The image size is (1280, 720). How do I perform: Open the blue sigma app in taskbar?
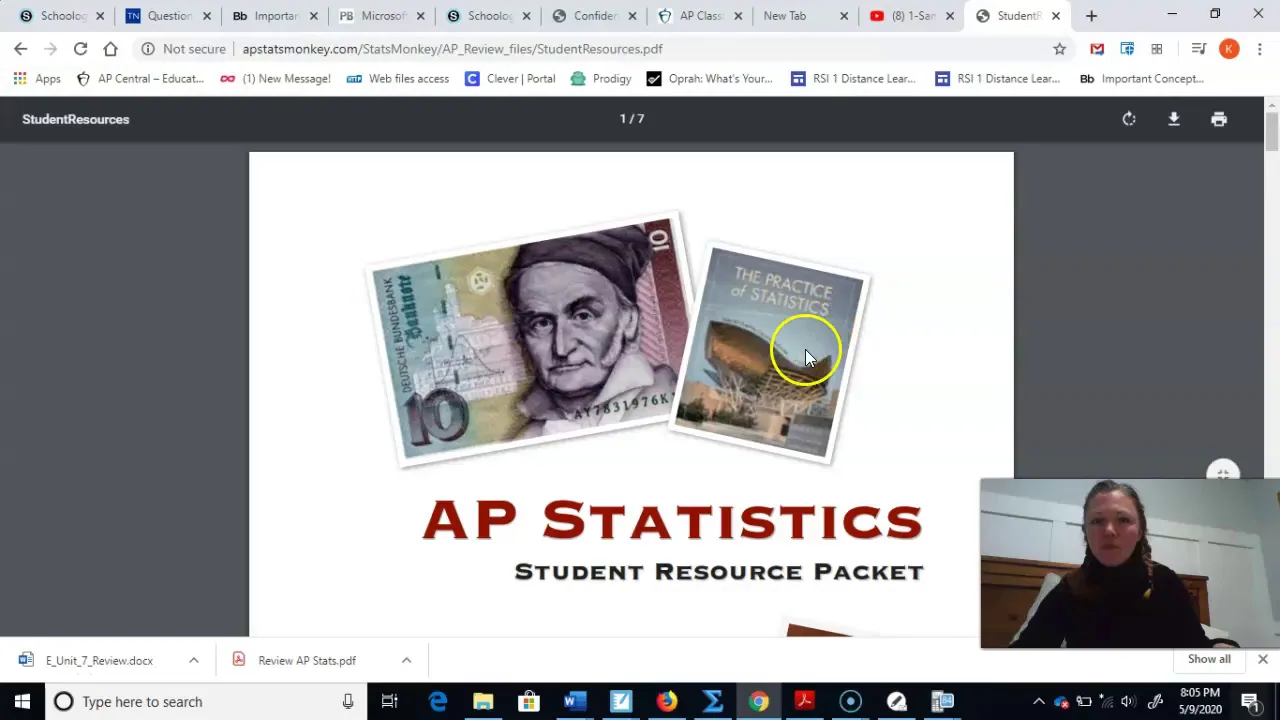pyautogui.click(x=712, y=701)
